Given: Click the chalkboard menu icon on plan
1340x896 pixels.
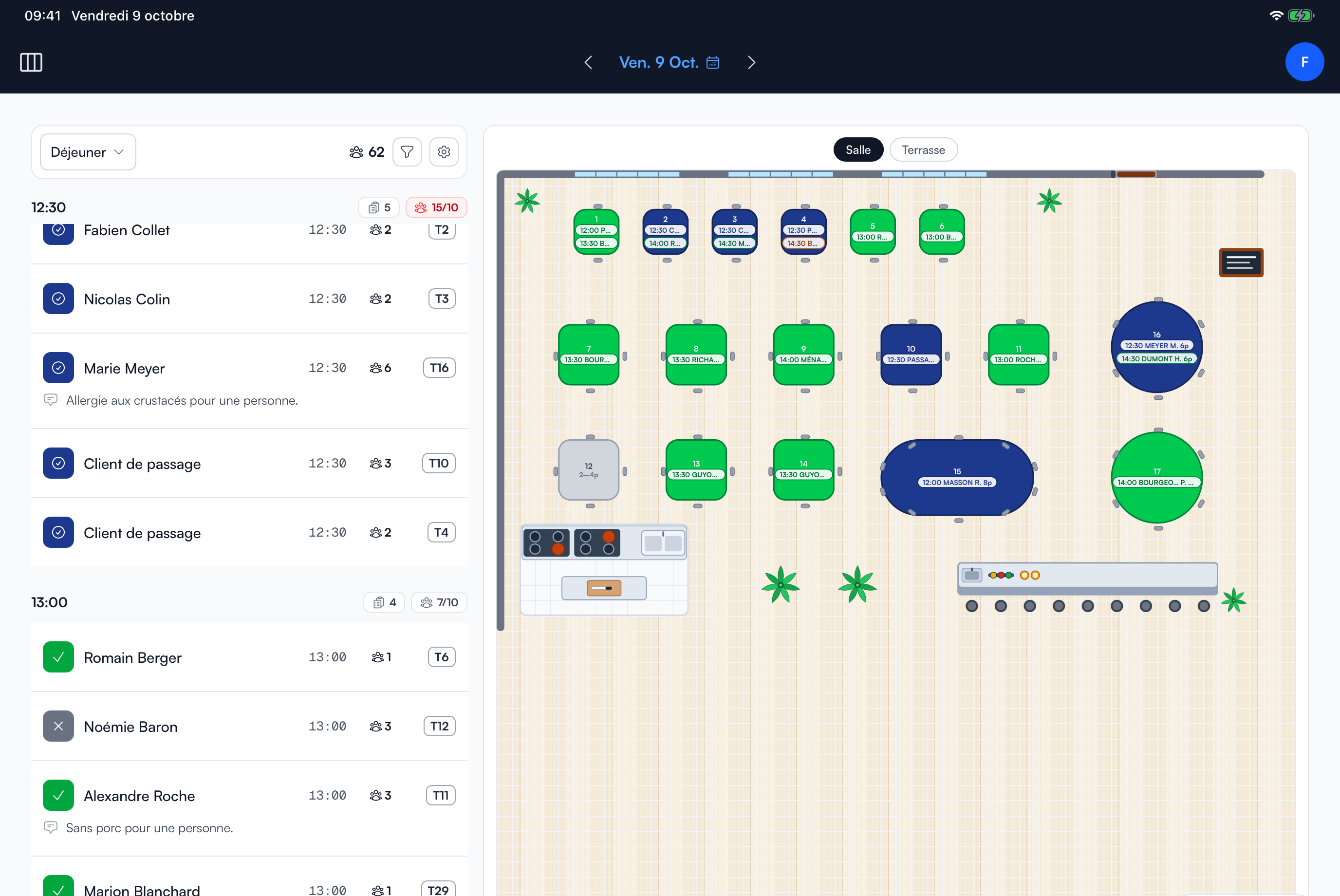Looking at the screenshot, I should (x=1241, y=262).
